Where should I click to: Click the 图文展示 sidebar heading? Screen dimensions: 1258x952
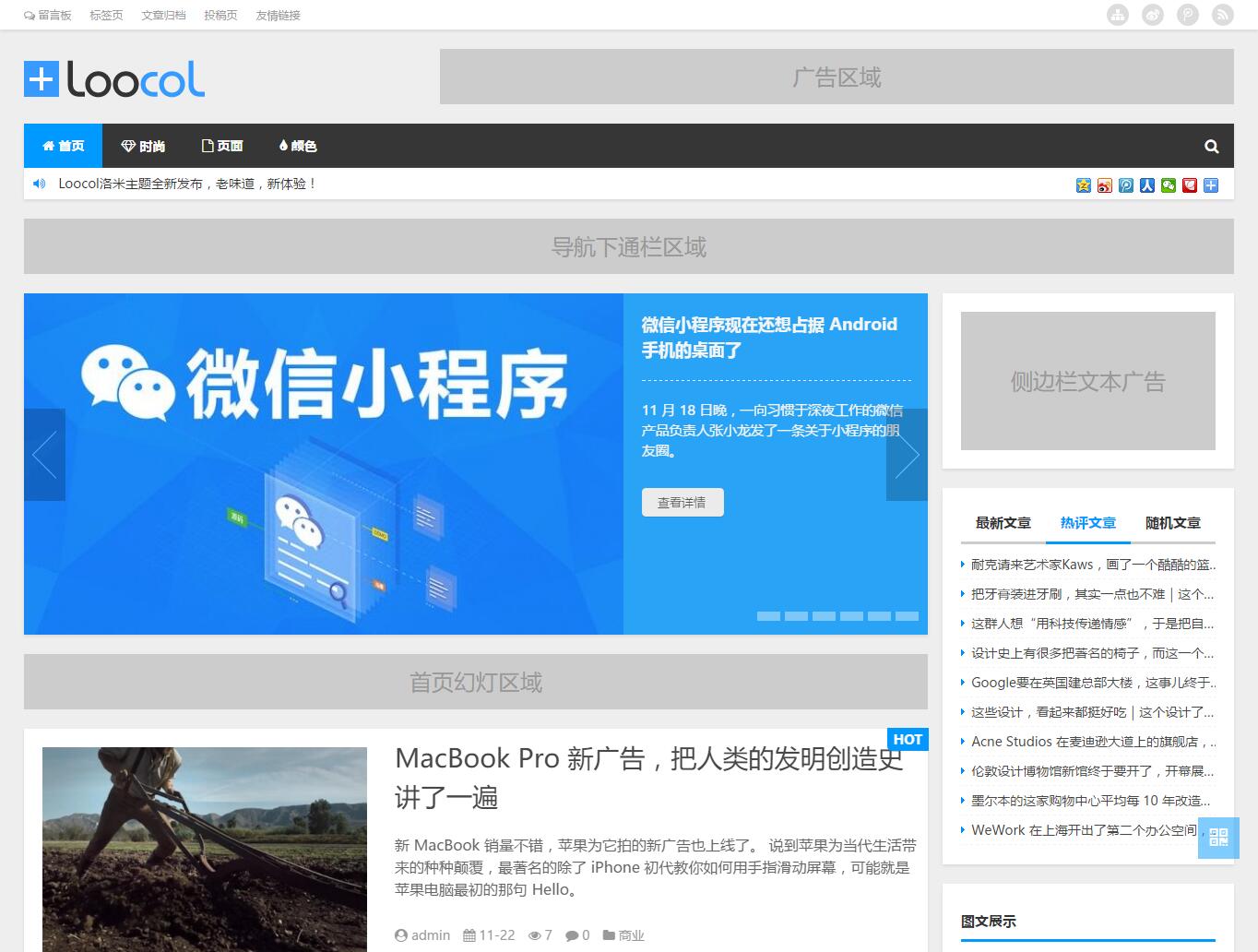point(989,921)
